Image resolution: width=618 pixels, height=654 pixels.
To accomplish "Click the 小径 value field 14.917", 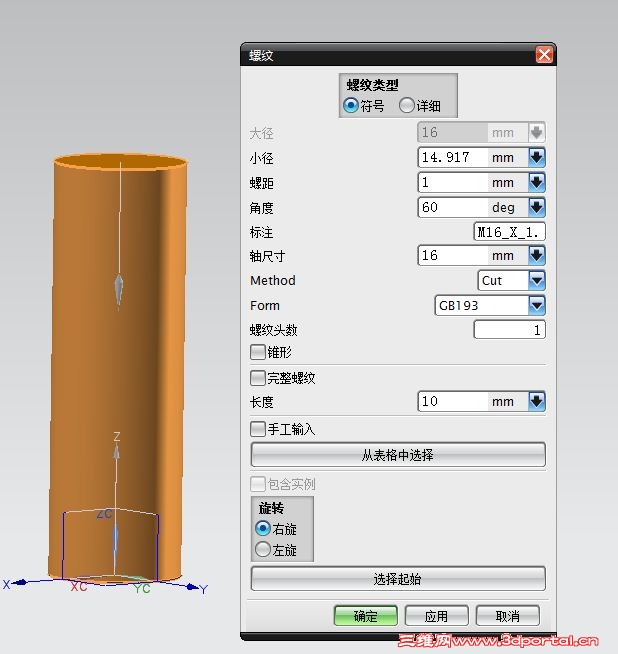I will pos(452,158).
